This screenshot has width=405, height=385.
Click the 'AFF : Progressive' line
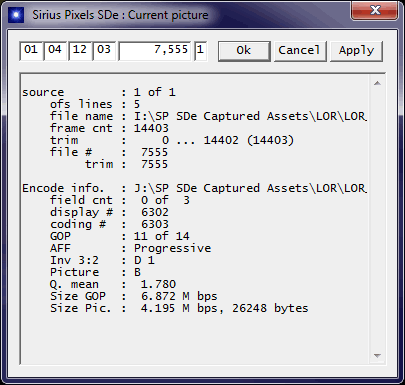131,248
